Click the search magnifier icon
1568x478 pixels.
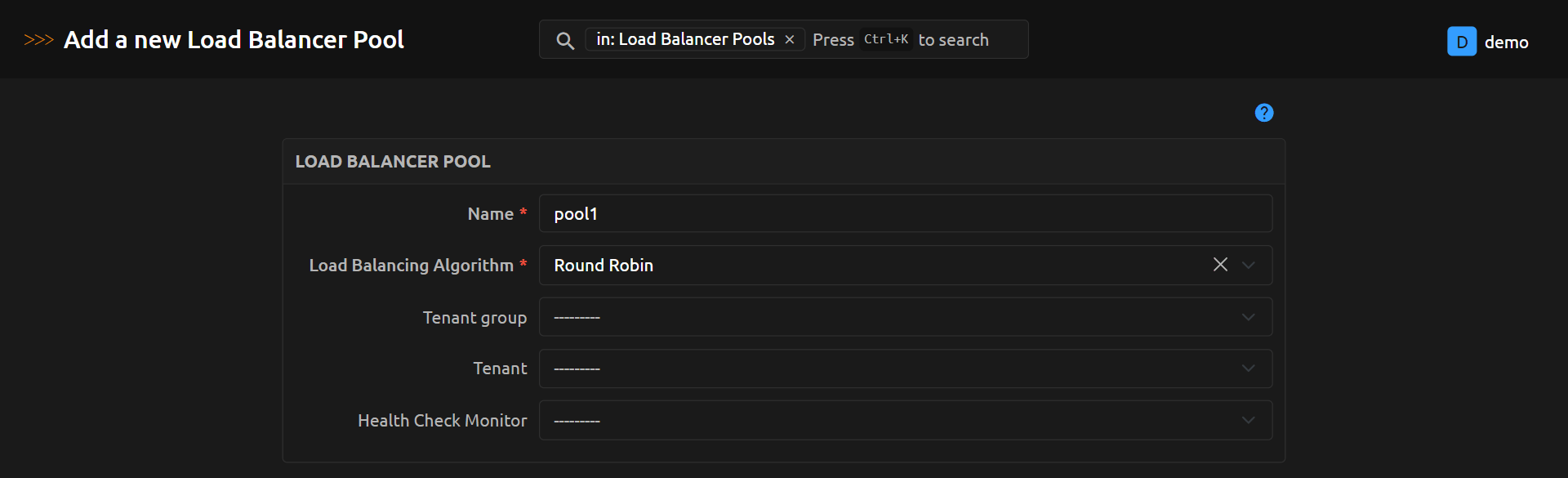point(564,40)
